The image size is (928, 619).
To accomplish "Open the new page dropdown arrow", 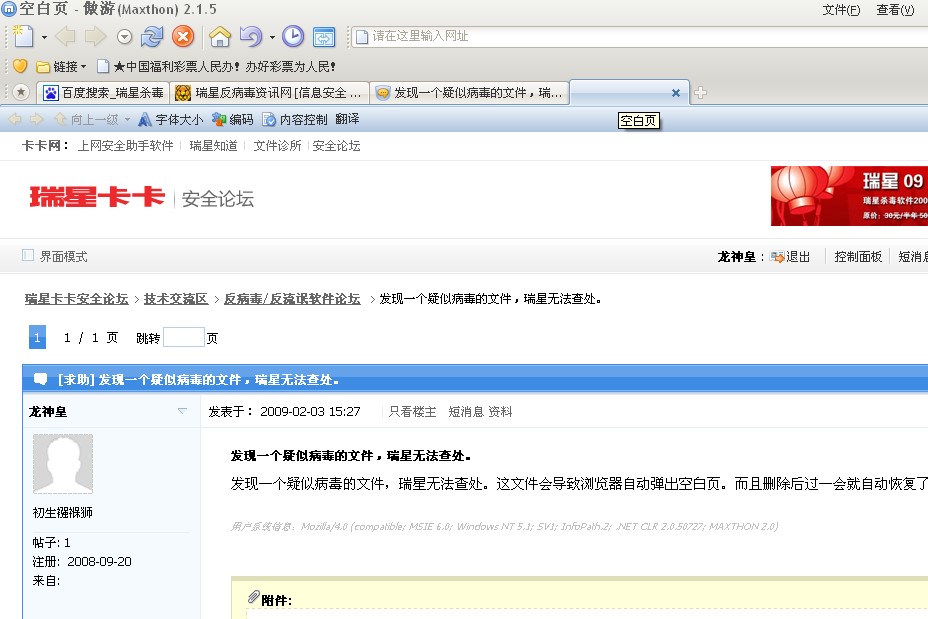I will tap(44, 37).
